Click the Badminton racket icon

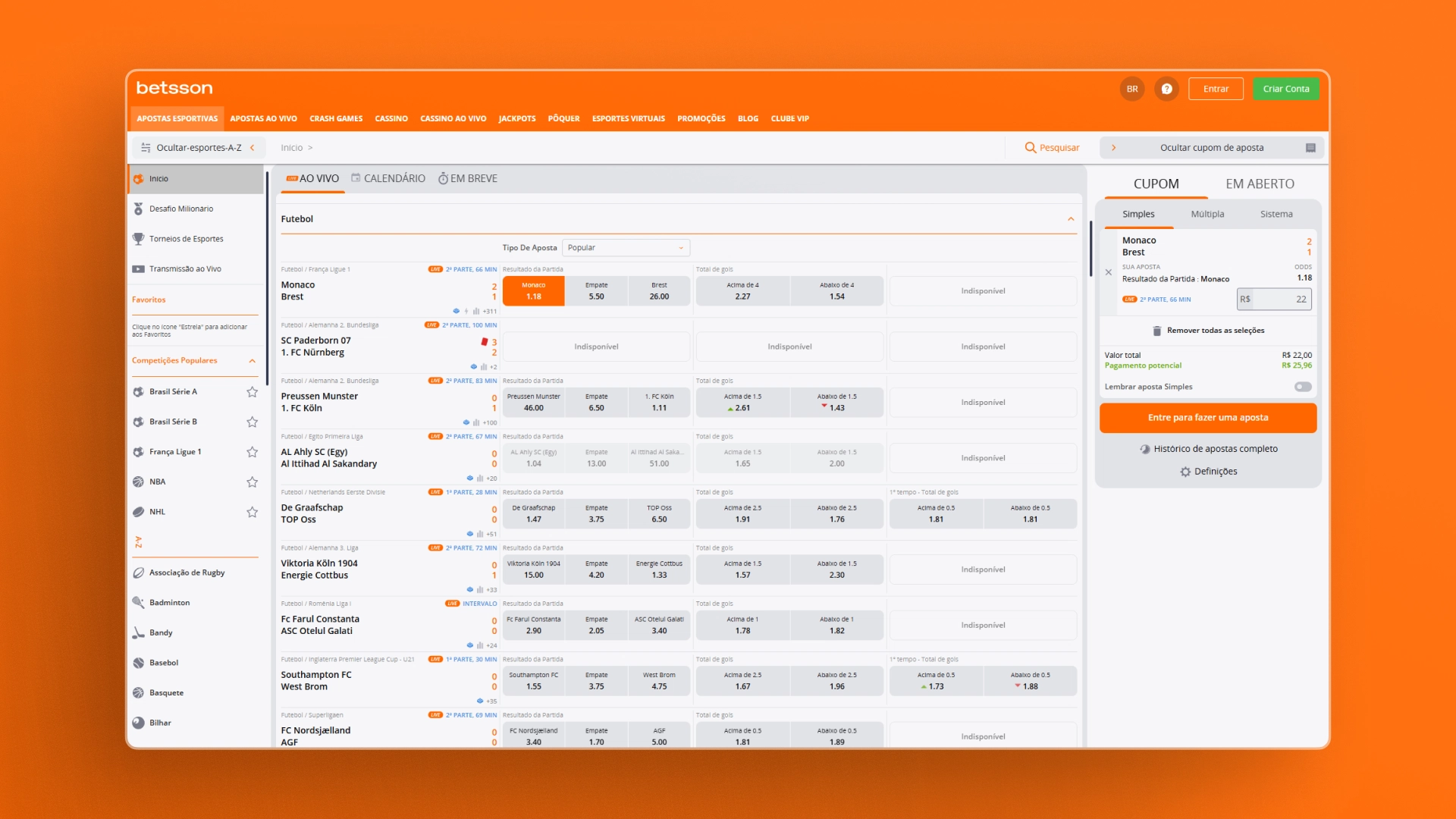click(x=138, y=603)
